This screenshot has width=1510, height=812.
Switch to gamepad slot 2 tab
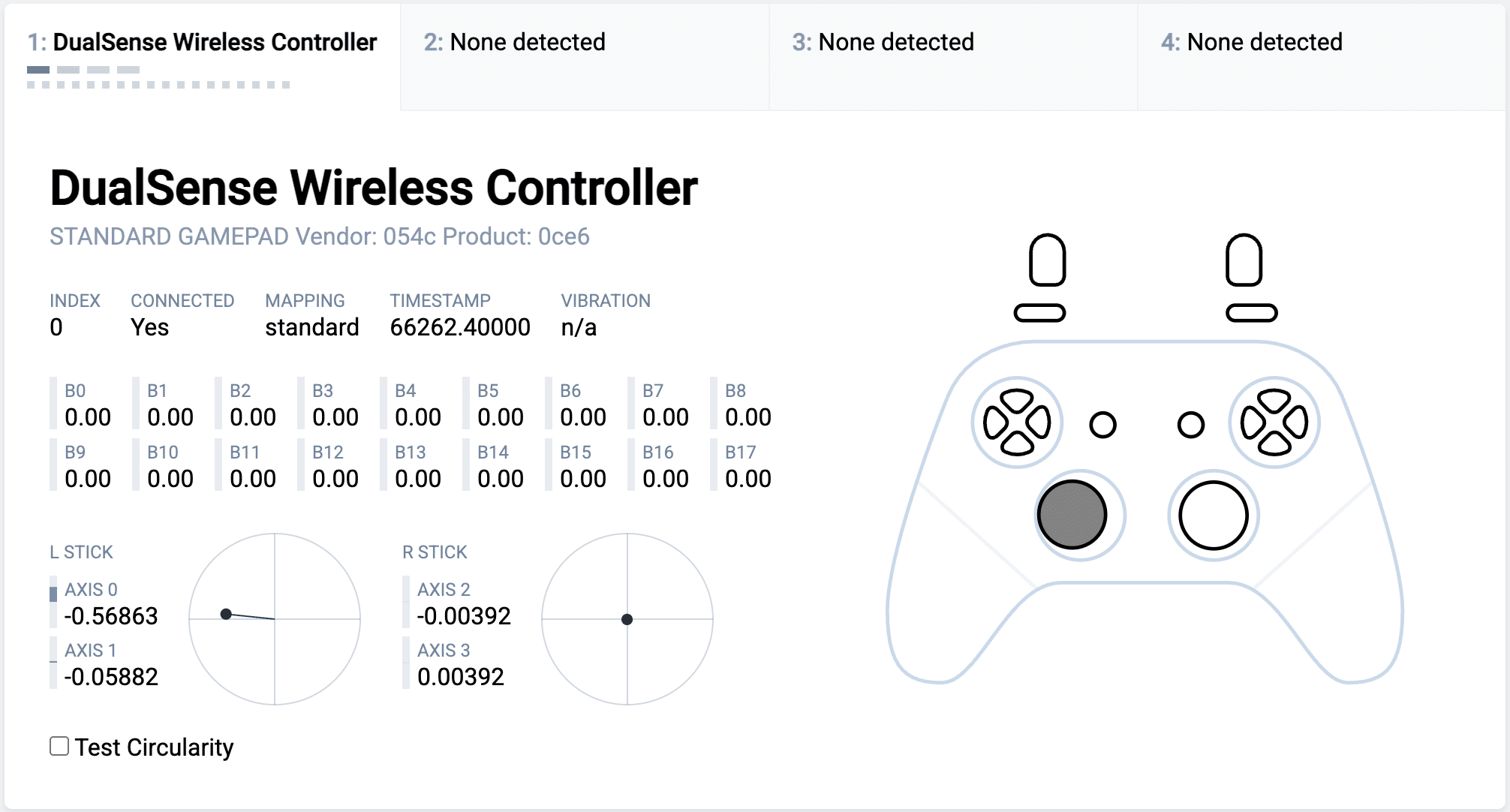[585, 57]
